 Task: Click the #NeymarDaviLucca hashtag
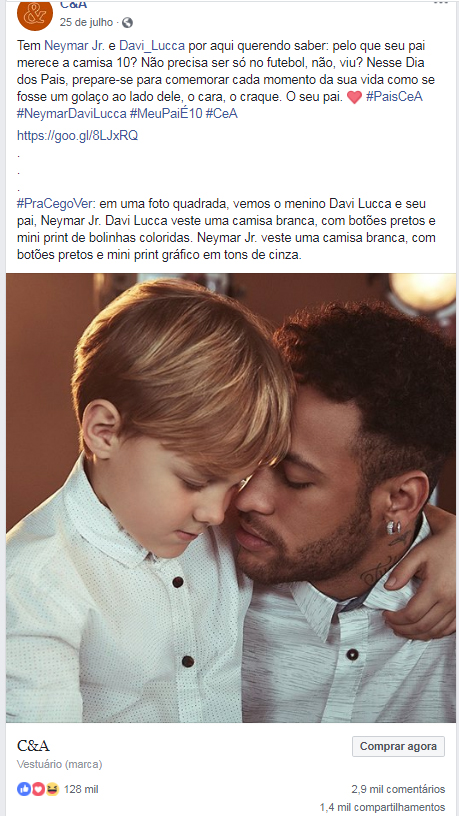tap(71, 114)
